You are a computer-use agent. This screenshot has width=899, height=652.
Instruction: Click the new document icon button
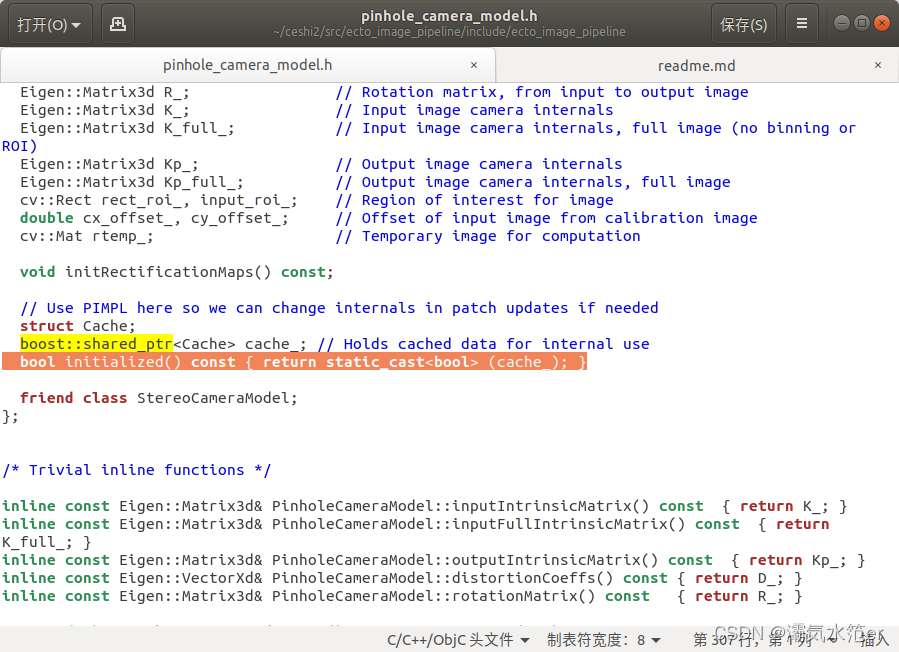(x=118, y=24)
